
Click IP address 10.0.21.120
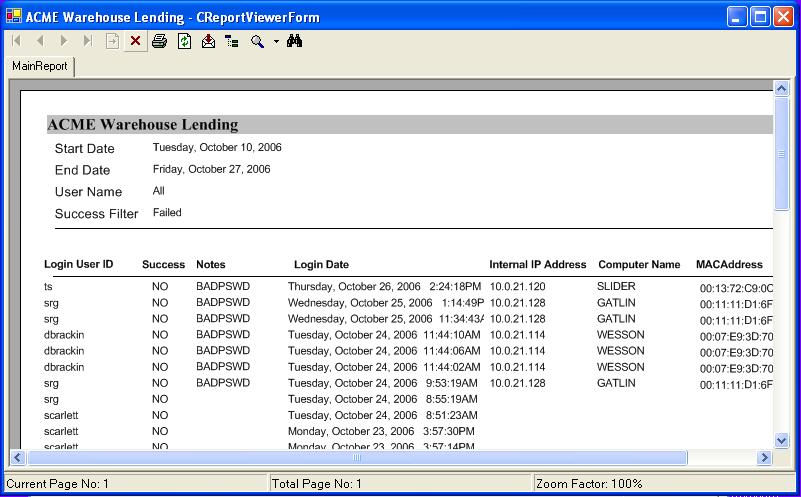point(517,287)
